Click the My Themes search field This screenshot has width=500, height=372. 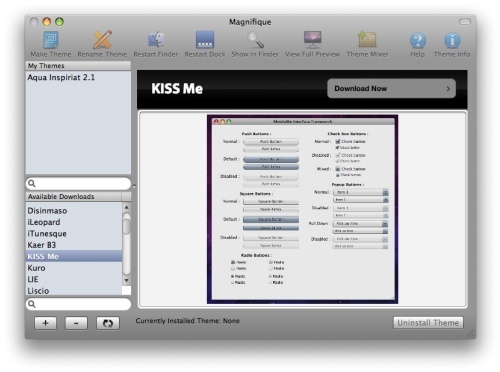click(78, 183)
